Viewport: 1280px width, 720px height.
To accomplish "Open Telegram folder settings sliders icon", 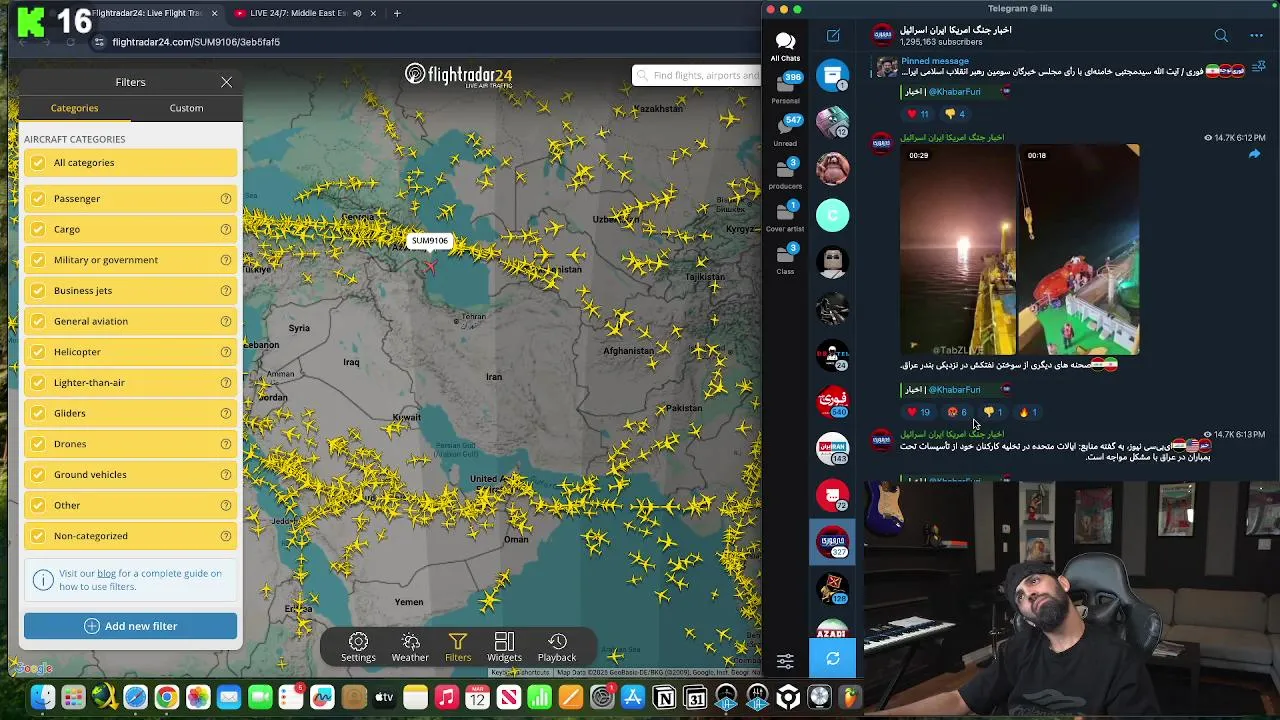I will tap(785, 661).
